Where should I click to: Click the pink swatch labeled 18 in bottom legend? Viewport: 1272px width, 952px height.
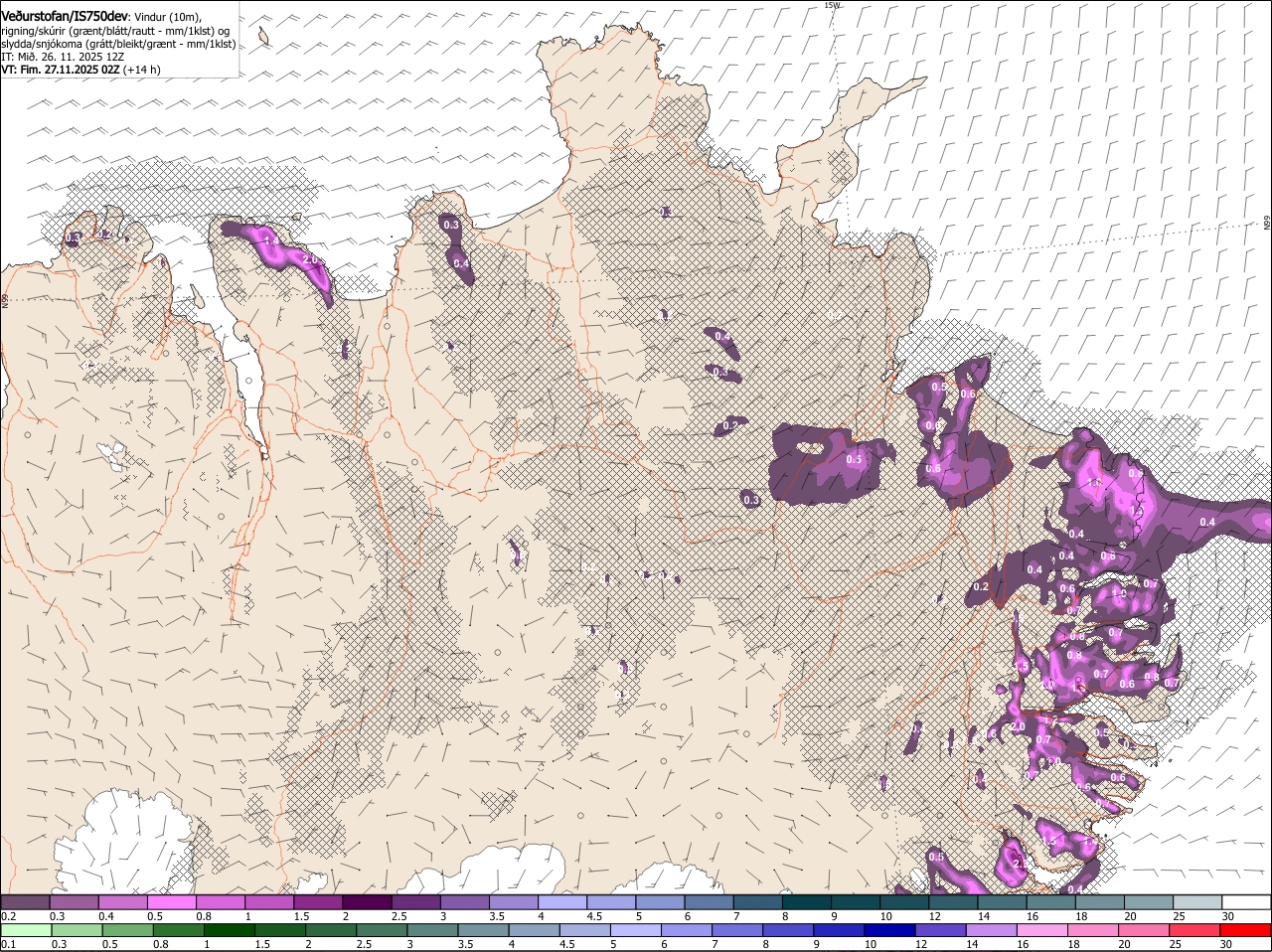pos(1093,930)
